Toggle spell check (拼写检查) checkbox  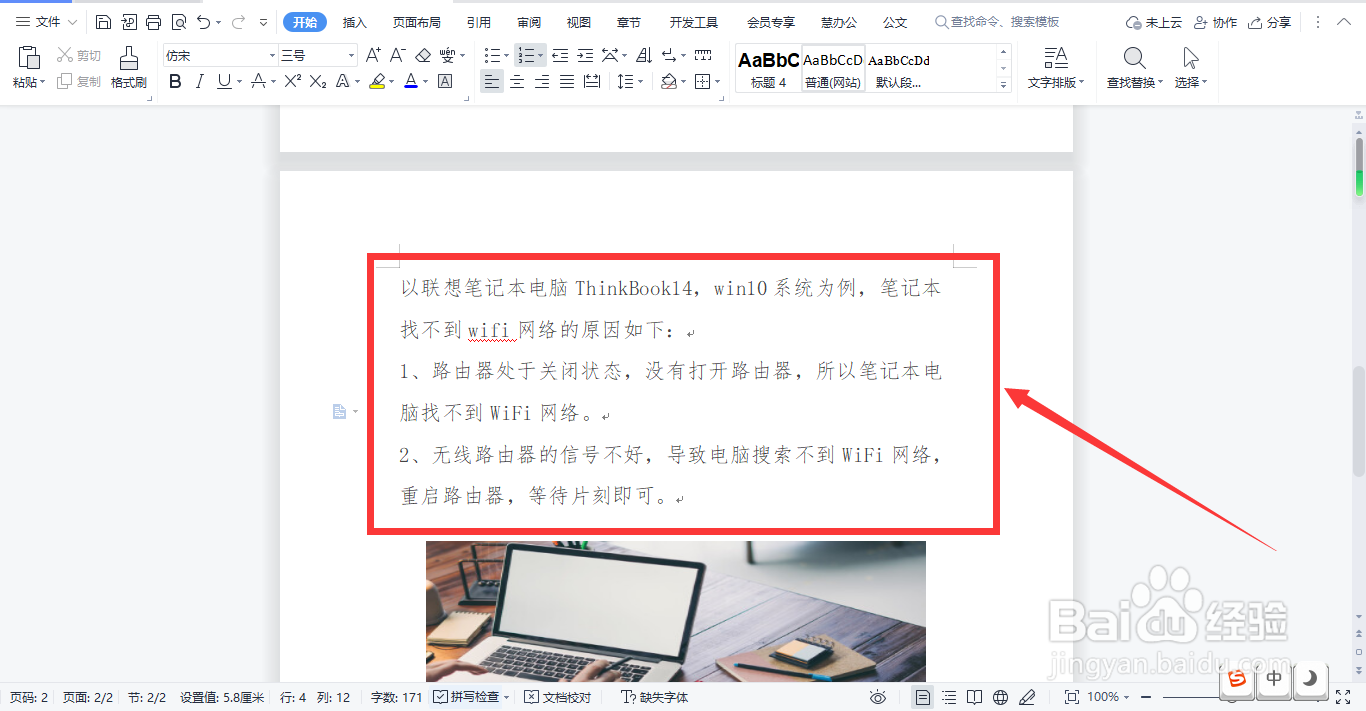466,697
